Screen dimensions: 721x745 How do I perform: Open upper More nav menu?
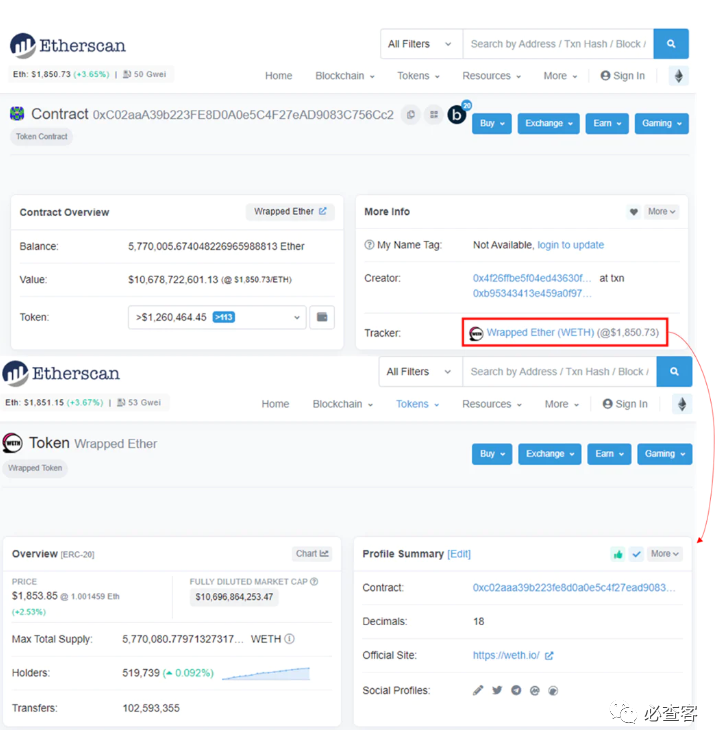(560, 76)
